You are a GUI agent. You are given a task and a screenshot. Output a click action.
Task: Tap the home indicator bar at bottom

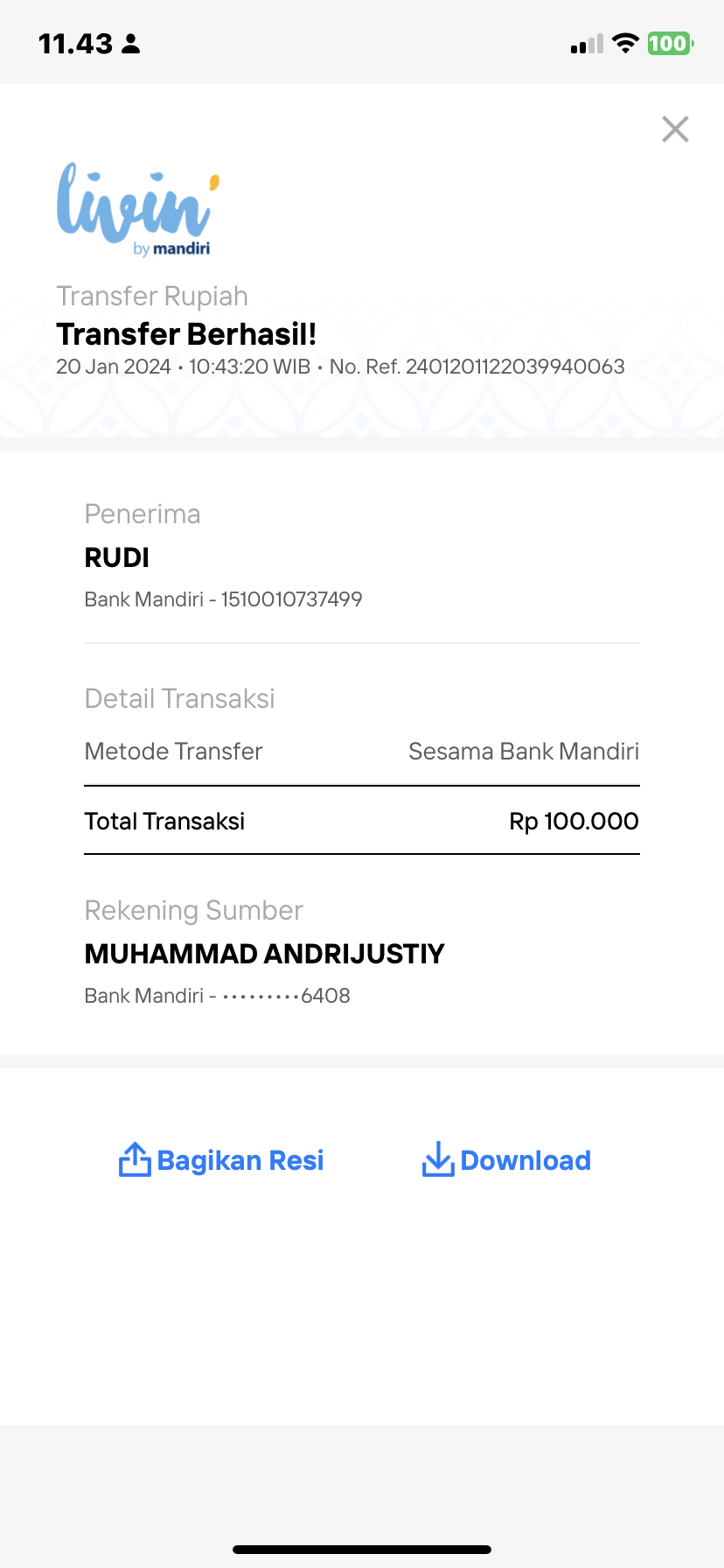[x=362, y=1550]
